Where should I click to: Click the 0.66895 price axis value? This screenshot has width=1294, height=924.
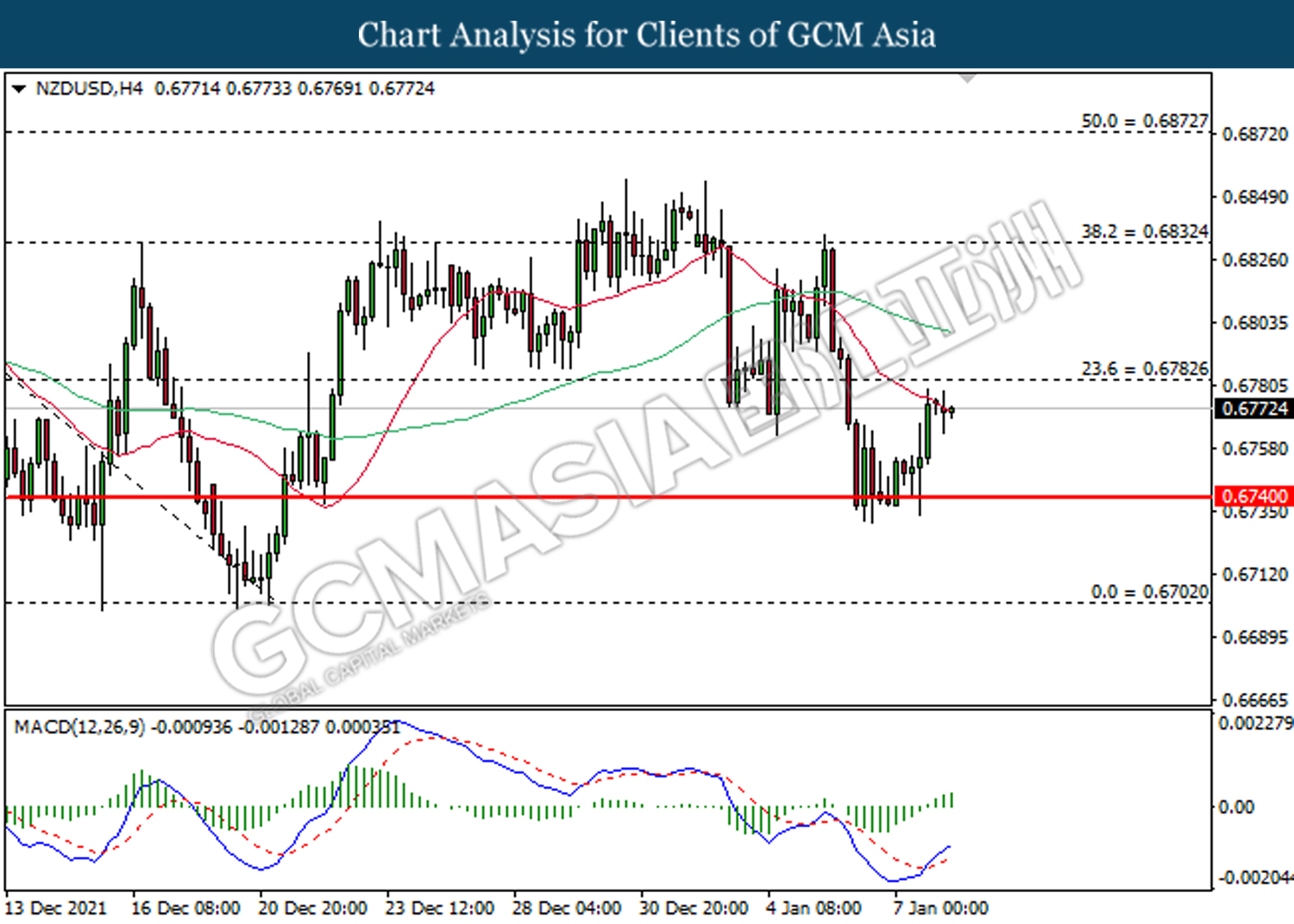click(1255, 638)
